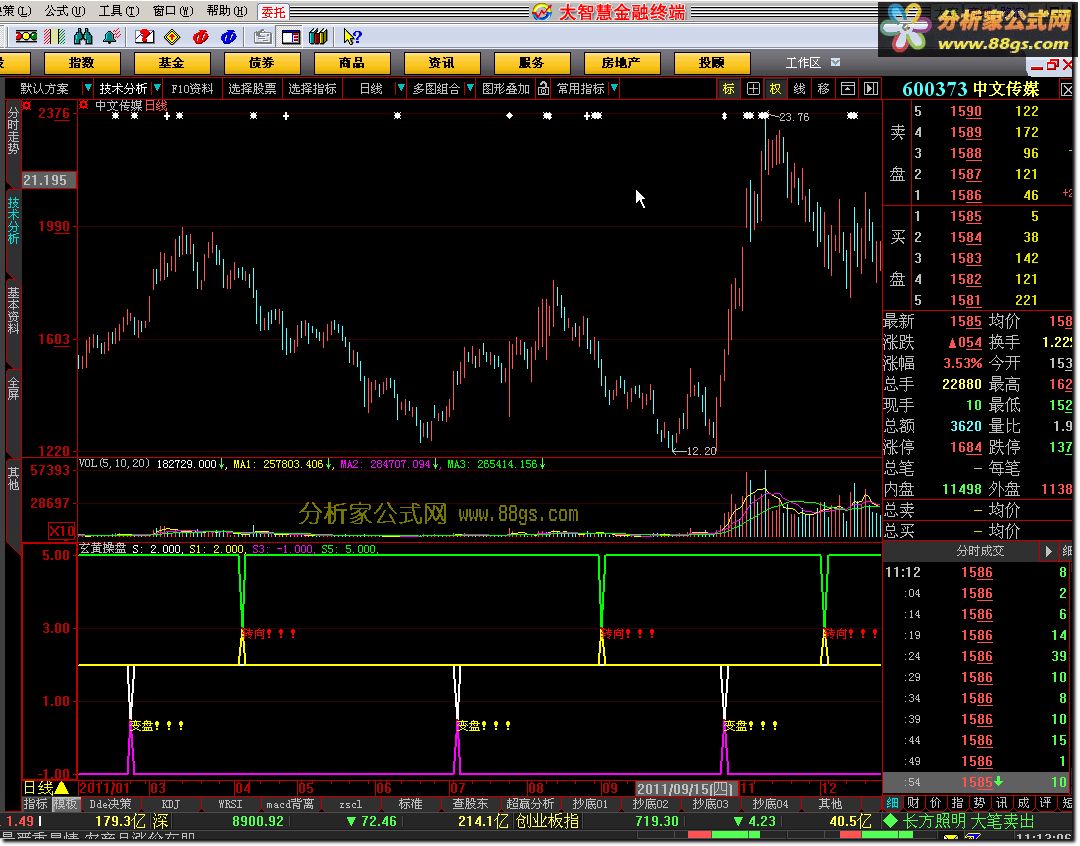Toggle the 移 move button
Viewport: 1080px width, 846px height.
(x=823, y=88)
